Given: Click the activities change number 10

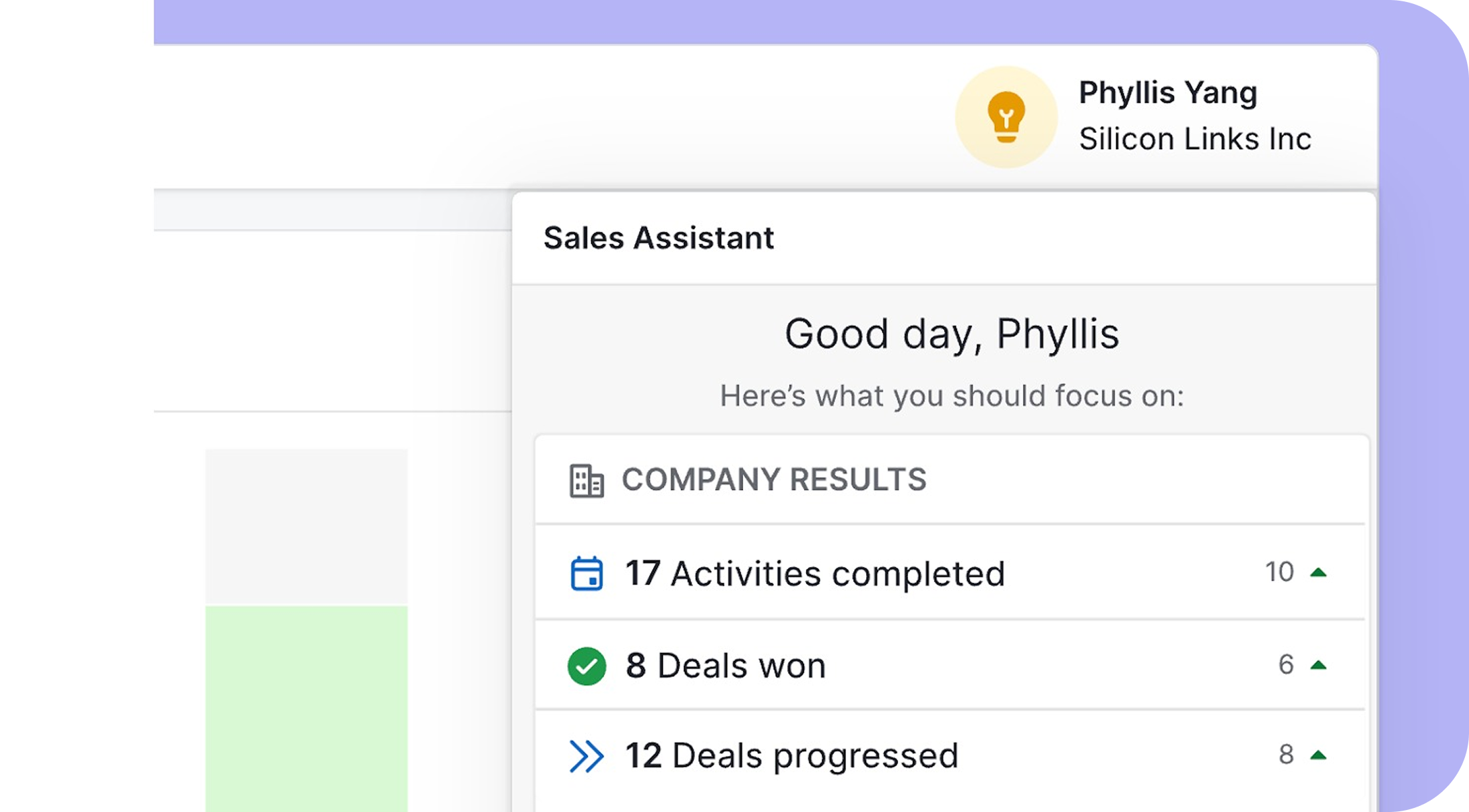Looking at the screenshot, I should point(1279,572).
